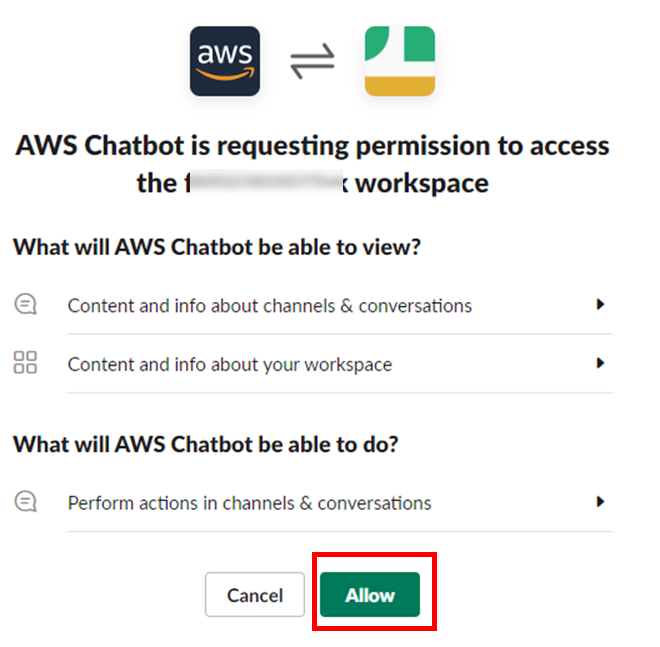Cancel the permission request

click(x=255, y=594)
